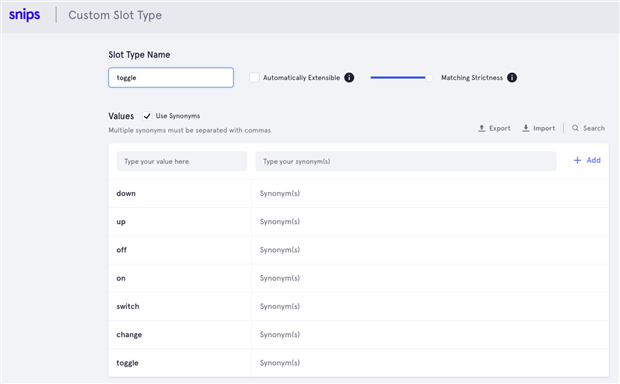This screenshot has width=620, height=384.
Task: Click the Use Synonyms label
Action: click(x=178, y=116)
